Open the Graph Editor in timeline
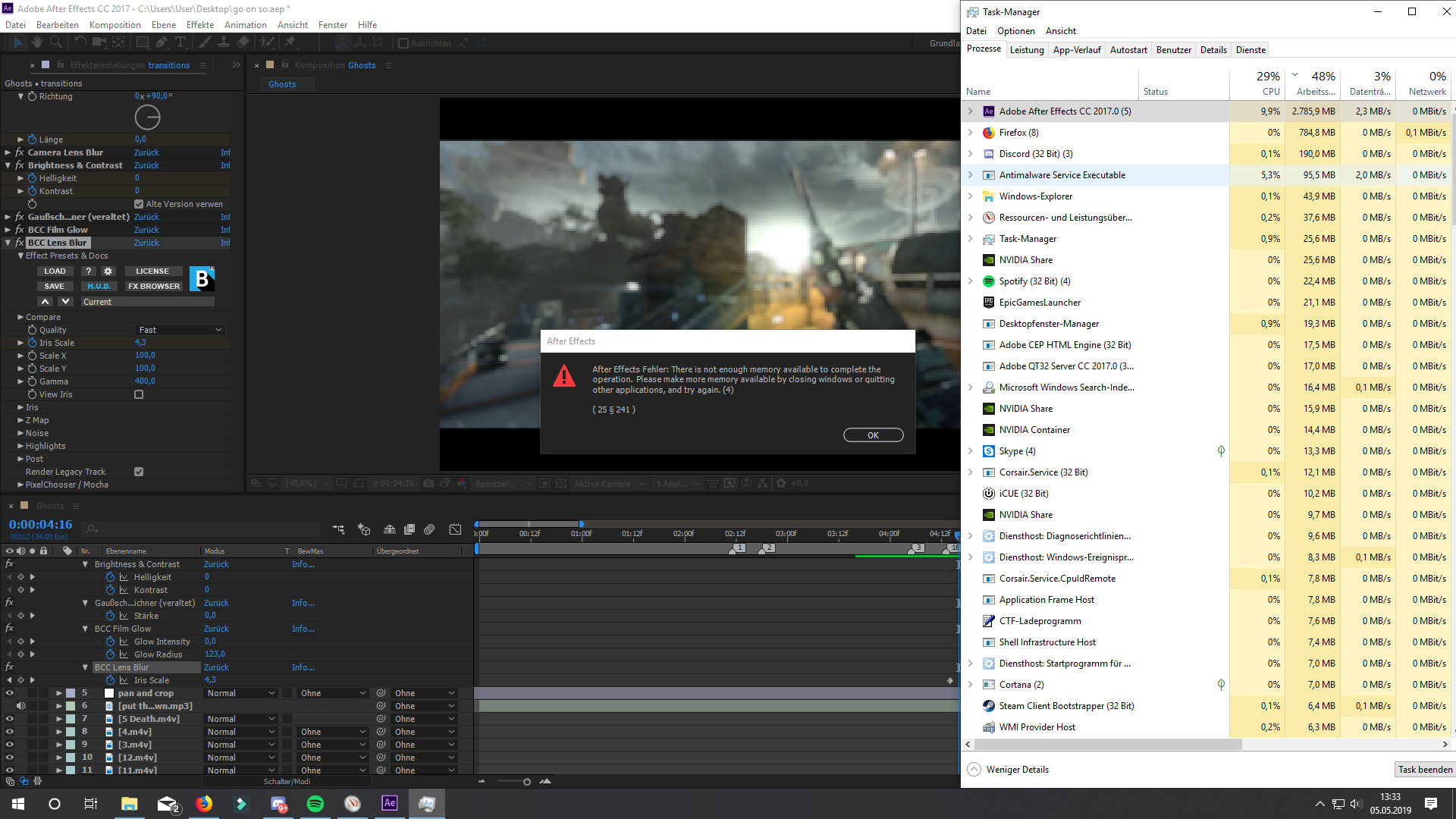1456x819 pixels. (x=455, y=529)
